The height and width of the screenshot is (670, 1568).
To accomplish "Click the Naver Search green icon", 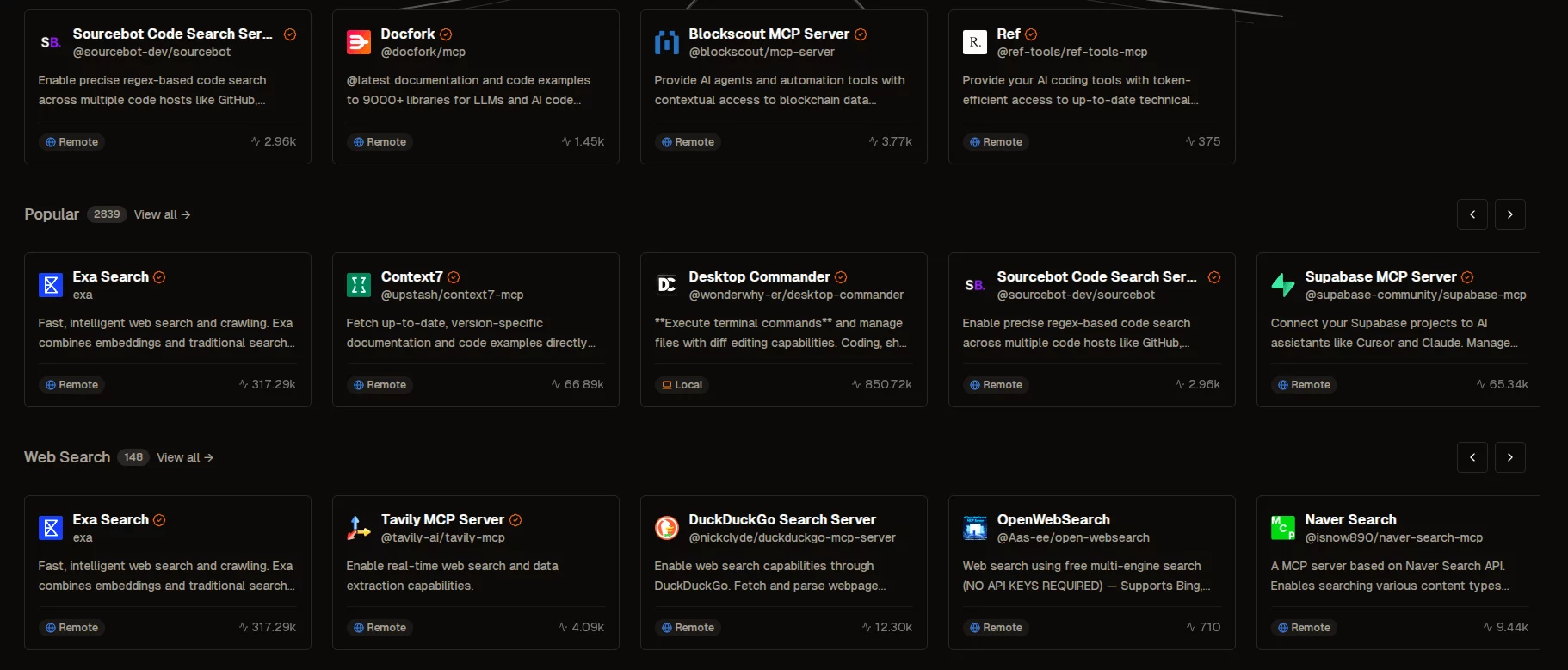I will tap(1283, 528).
